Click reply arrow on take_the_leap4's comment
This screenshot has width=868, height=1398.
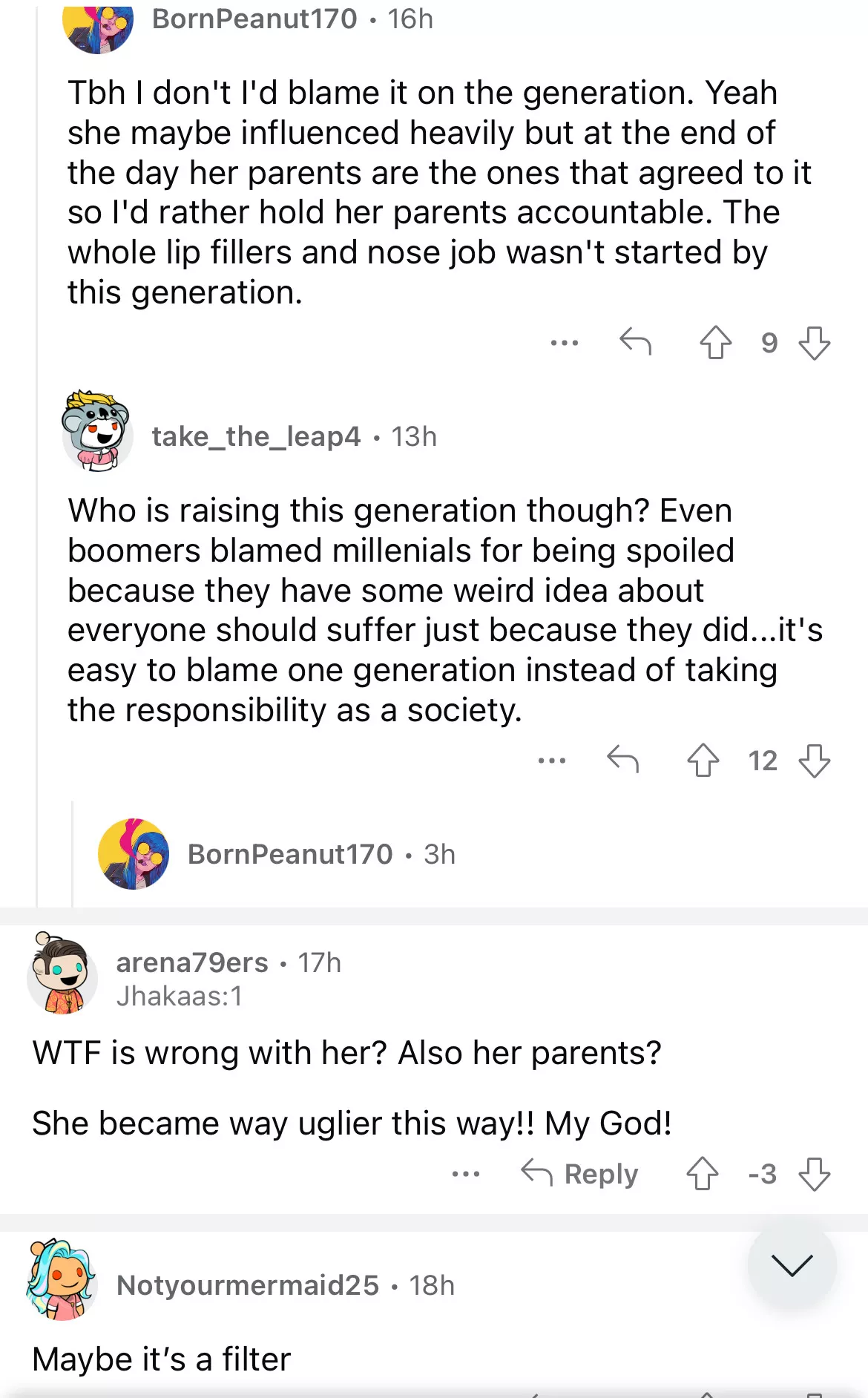tap(622, 759)
